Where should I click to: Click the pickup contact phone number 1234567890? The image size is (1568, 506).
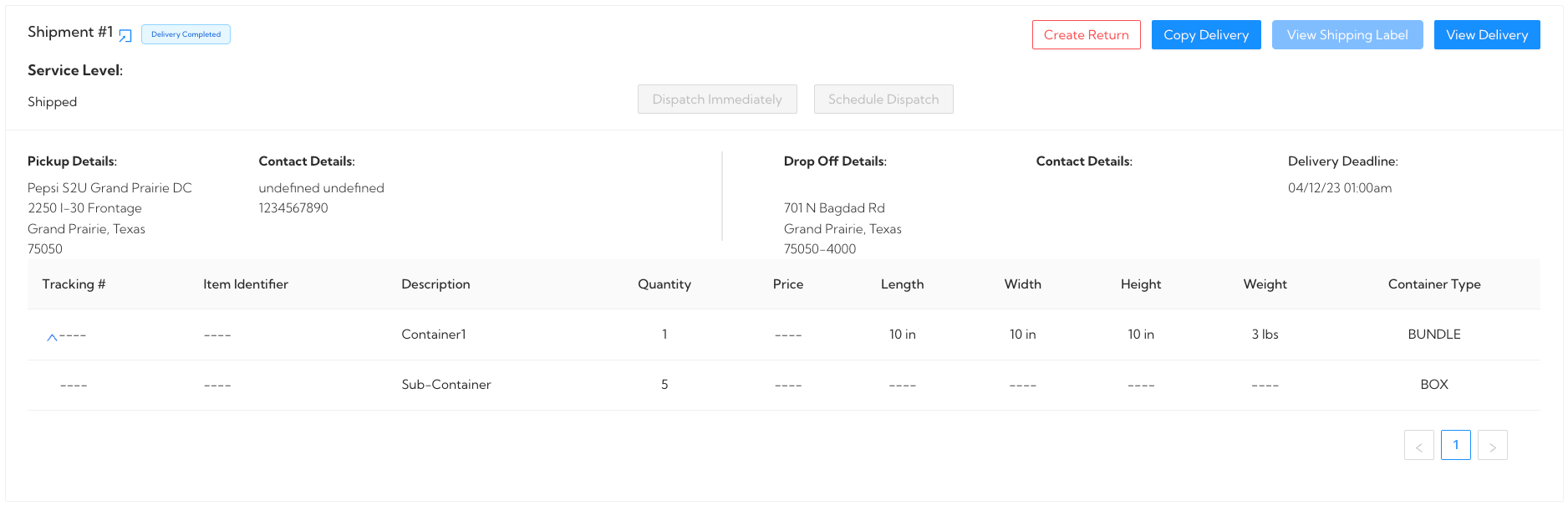pos(293,208)
